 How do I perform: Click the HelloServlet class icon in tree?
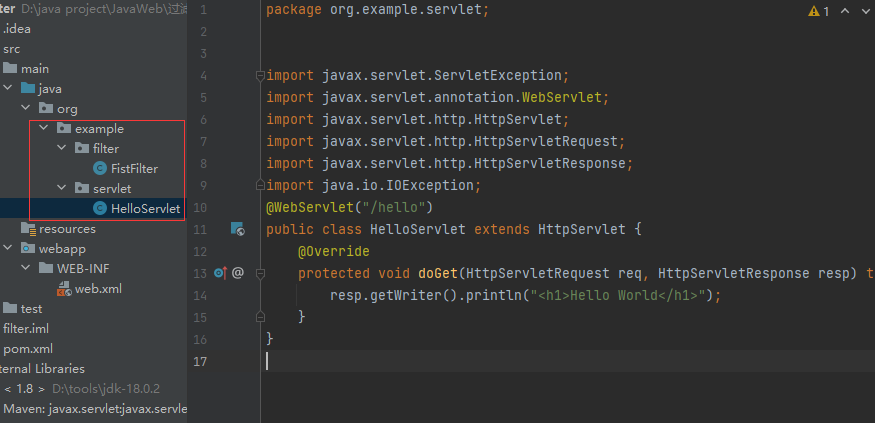99,208
